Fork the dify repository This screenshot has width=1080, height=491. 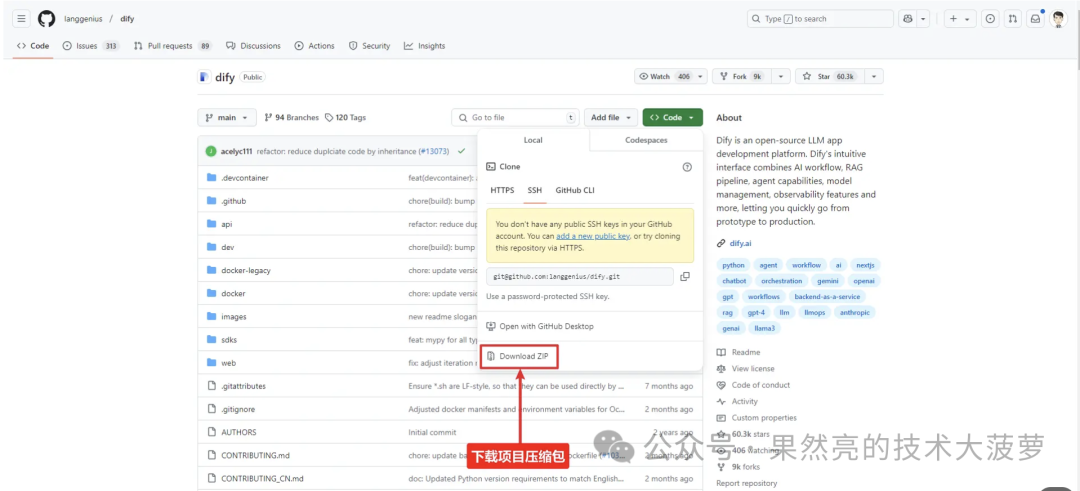pyautogui.click(x=742, y=76)
